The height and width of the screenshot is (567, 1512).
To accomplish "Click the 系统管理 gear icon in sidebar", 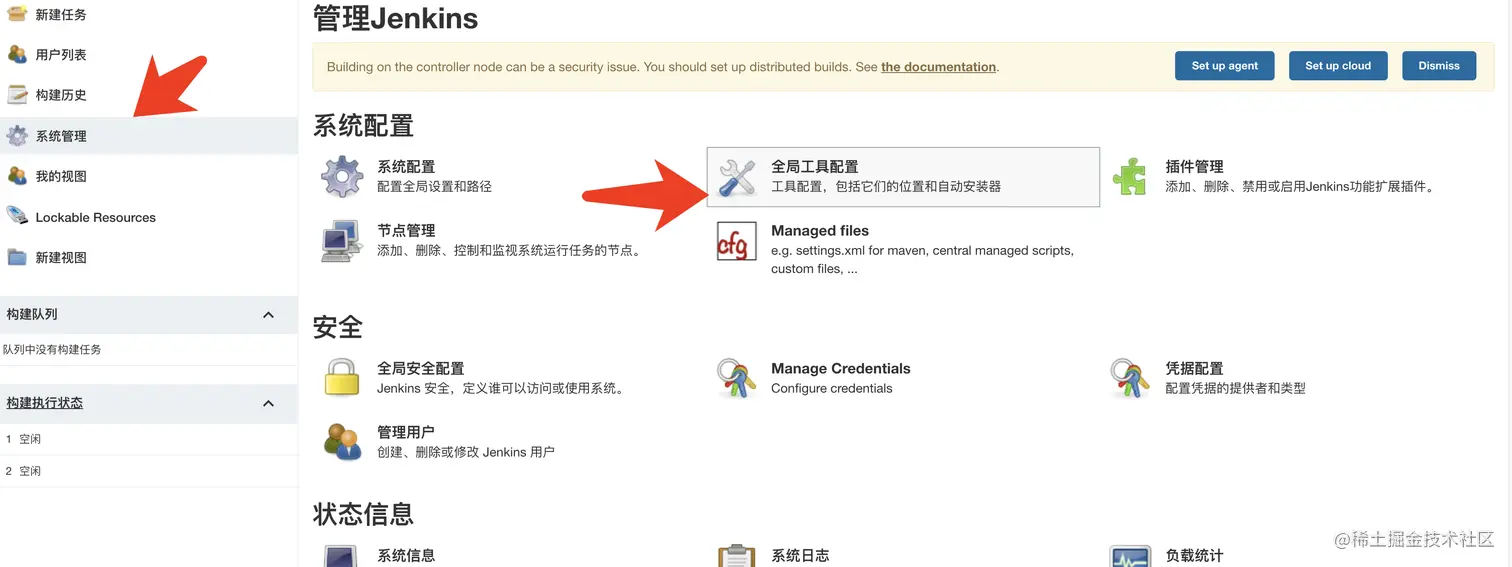I will tap(17, 136).
